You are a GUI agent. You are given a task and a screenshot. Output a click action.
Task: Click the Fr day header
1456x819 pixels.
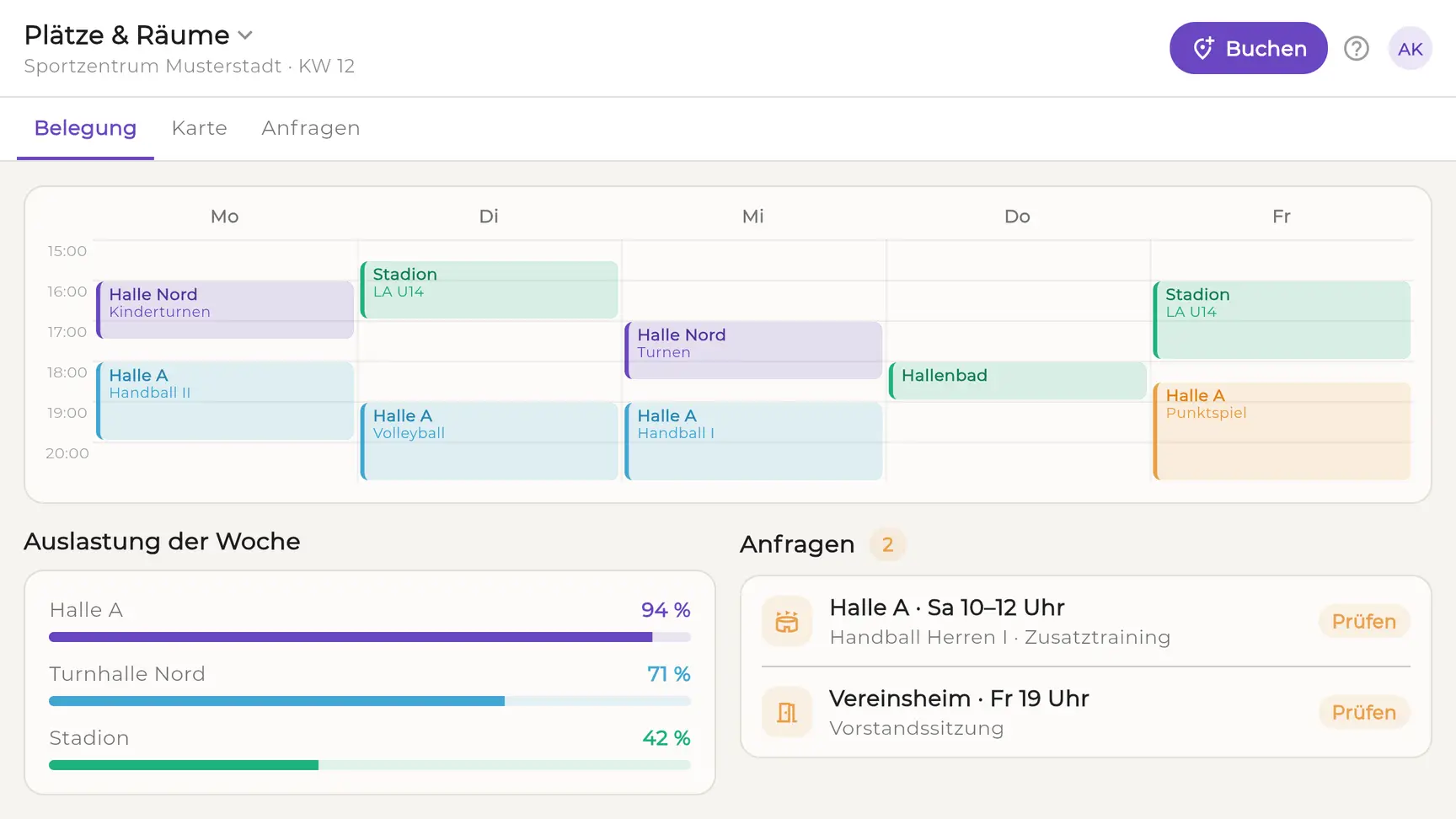coord(1282,217)
